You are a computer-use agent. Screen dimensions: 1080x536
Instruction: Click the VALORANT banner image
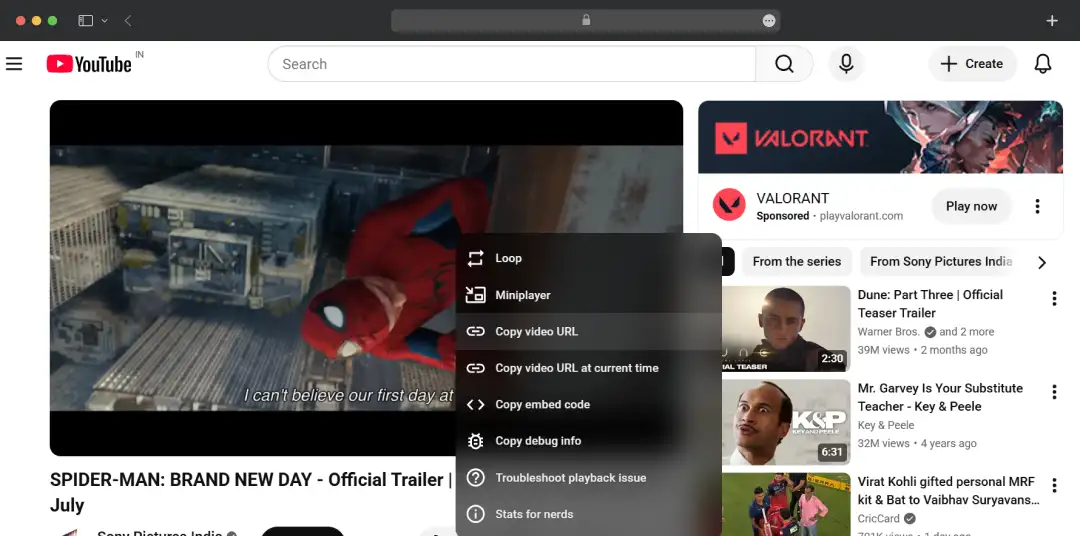tap(880, 136)
